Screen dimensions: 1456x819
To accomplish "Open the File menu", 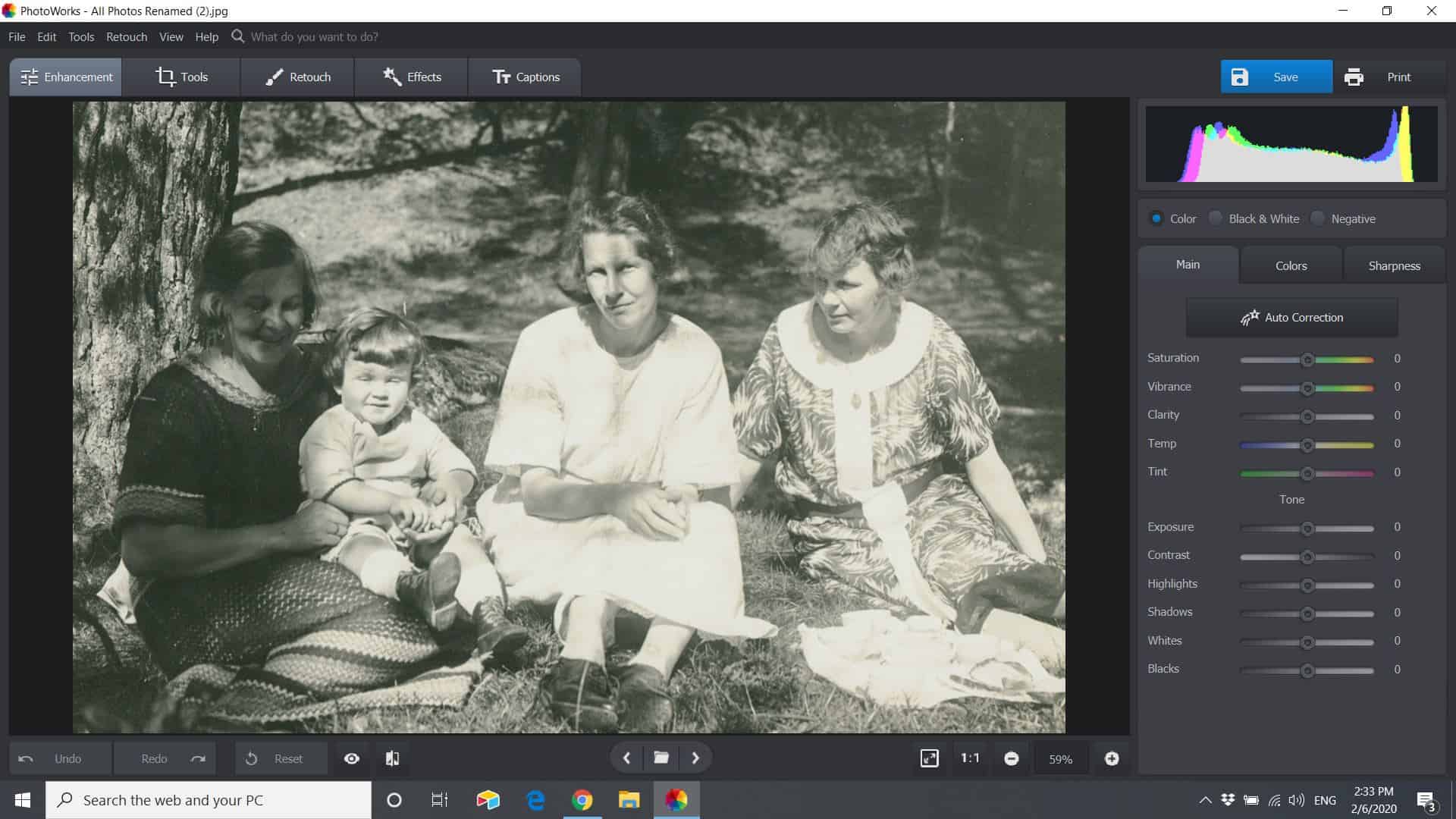I will point(16,36).
